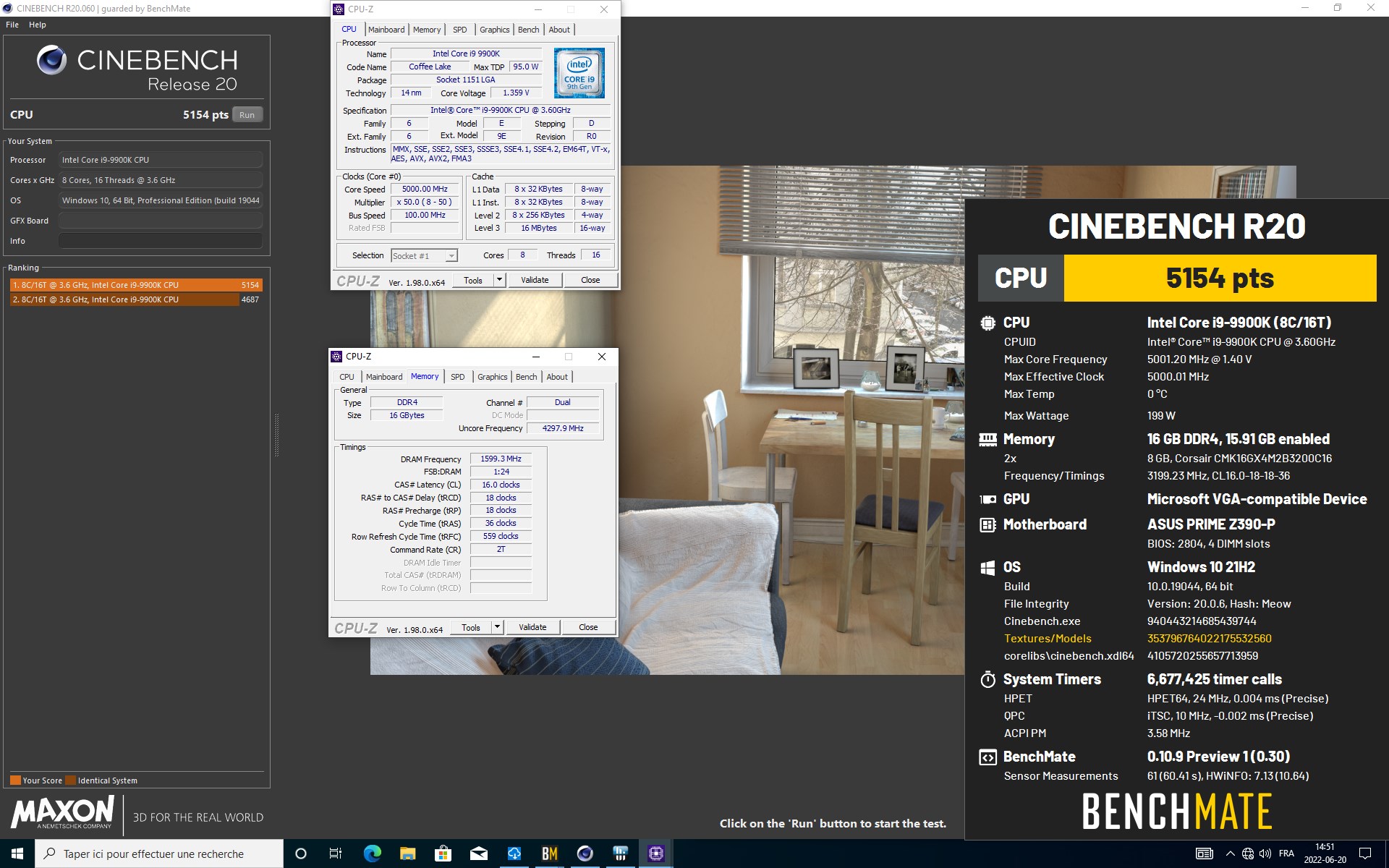Open the network status tray icon
The image size is (1389, 868).
coord(1248,854)
